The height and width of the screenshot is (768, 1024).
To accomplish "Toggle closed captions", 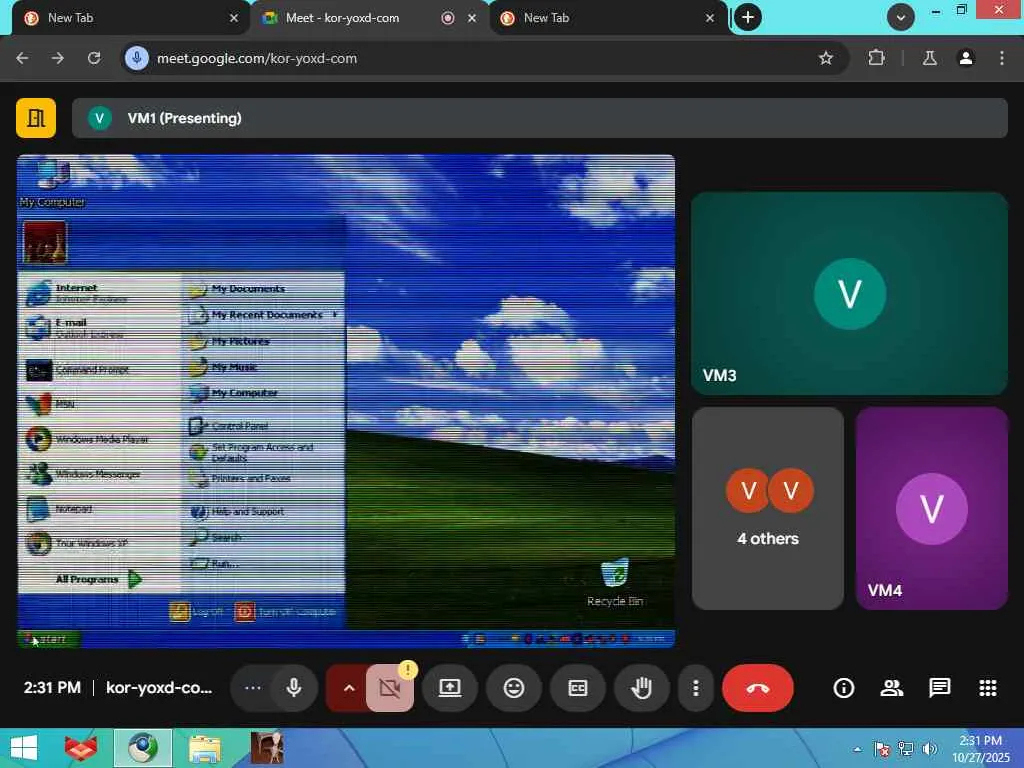I will [x=578, y=688].
